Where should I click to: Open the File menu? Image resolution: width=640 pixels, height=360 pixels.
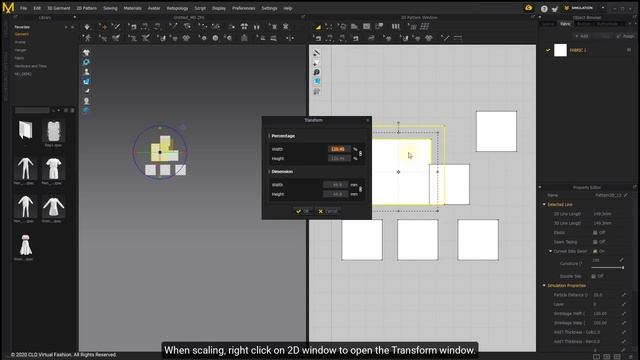(x=24, y=8)
